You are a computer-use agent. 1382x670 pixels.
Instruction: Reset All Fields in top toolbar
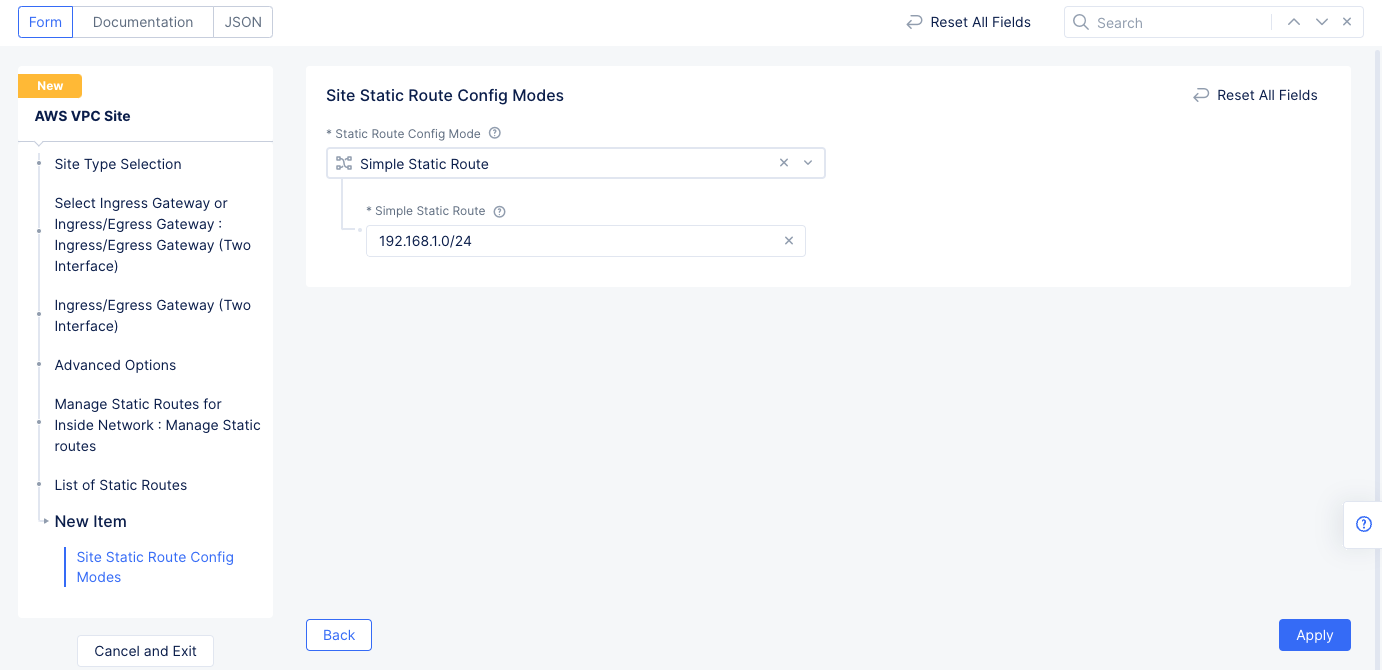[x=968, y=22]
